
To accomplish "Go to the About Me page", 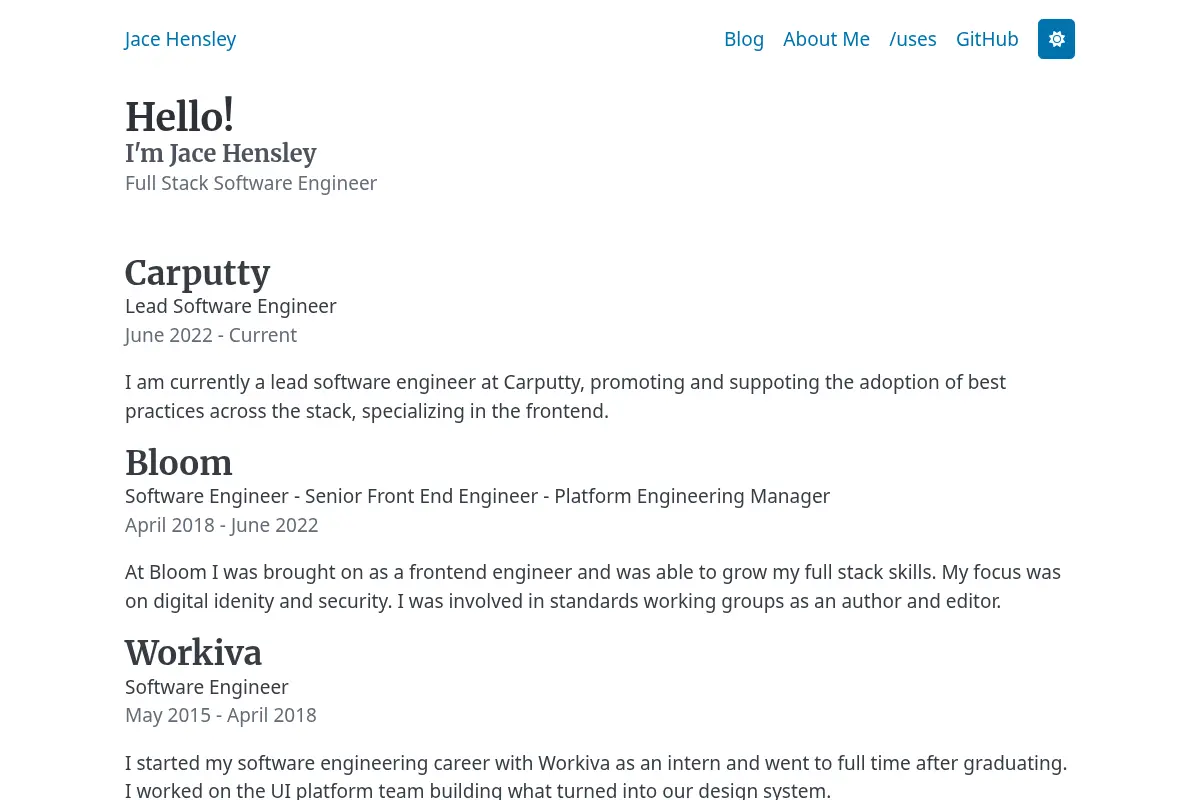I will [x=826, y=39].
